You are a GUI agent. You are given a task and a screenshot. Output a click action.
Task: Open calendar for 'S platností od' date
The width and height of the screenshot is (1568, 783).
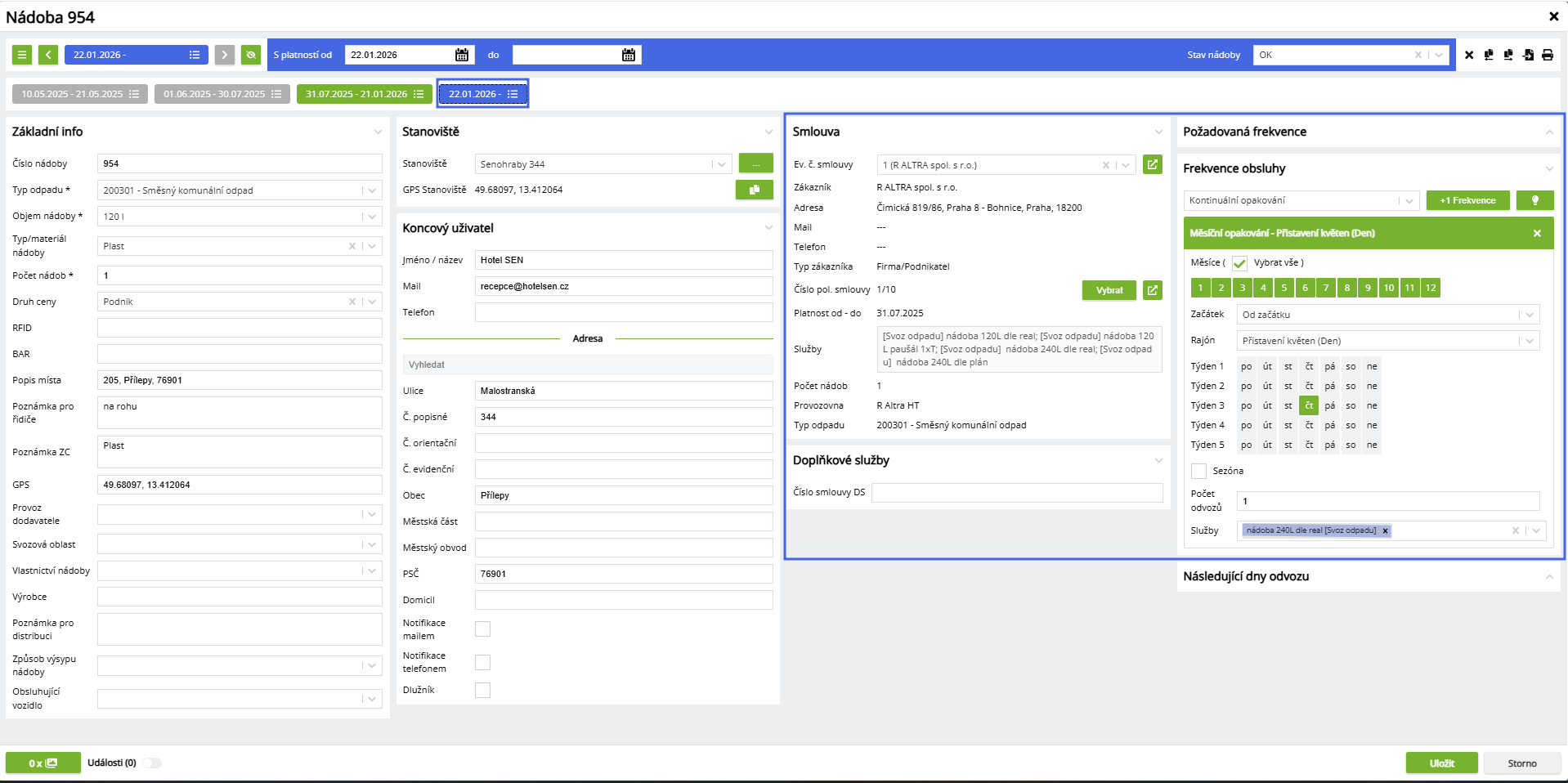[462, 55]
